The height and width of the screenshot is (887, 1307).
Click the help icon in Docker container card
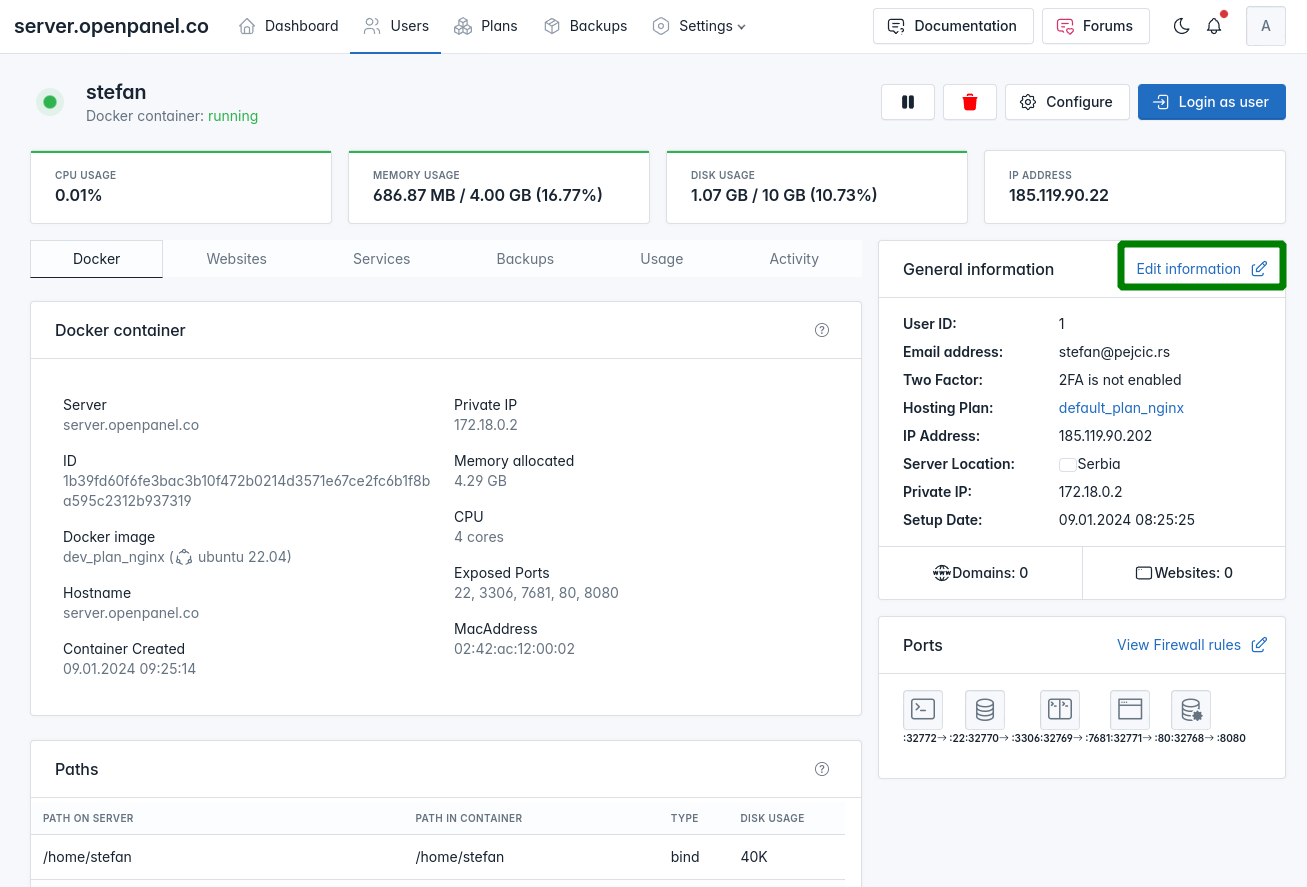822,330
